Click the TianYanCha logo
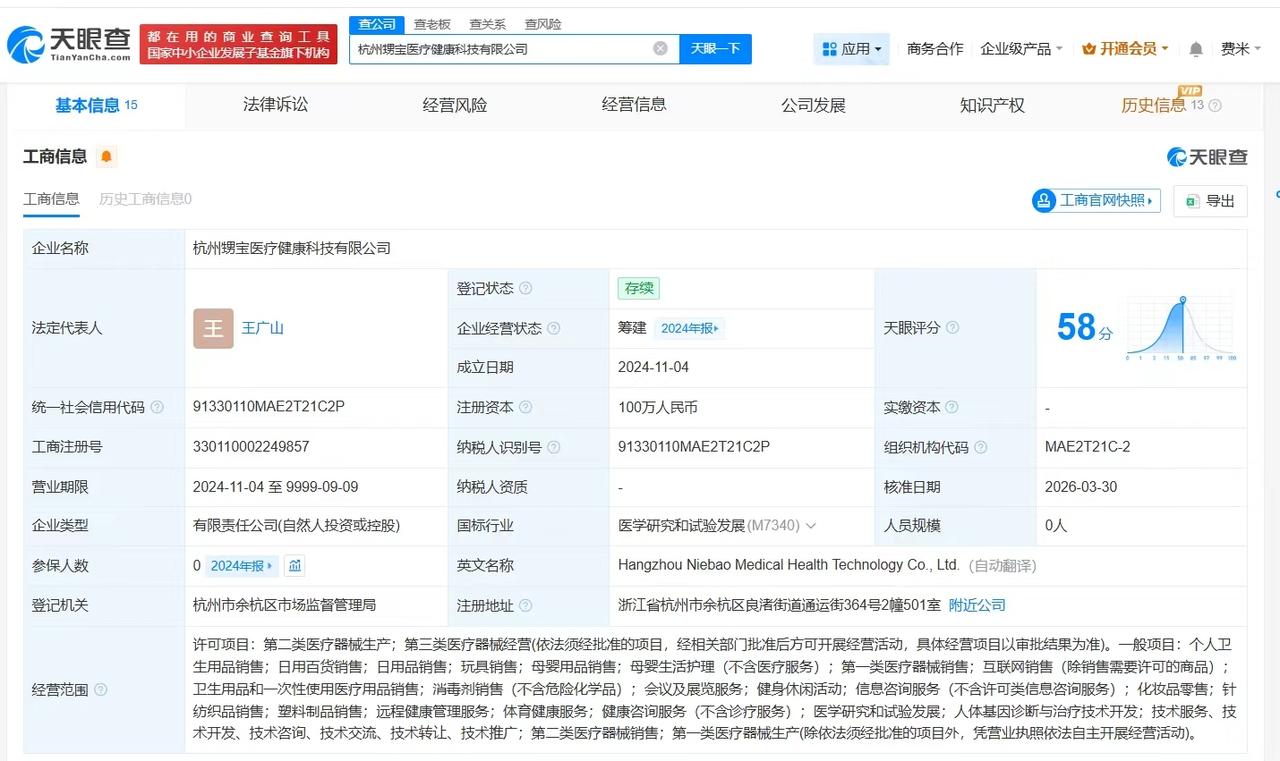Image resolution: width=1280 pixels, height=761 pixels. click(68, 42)
